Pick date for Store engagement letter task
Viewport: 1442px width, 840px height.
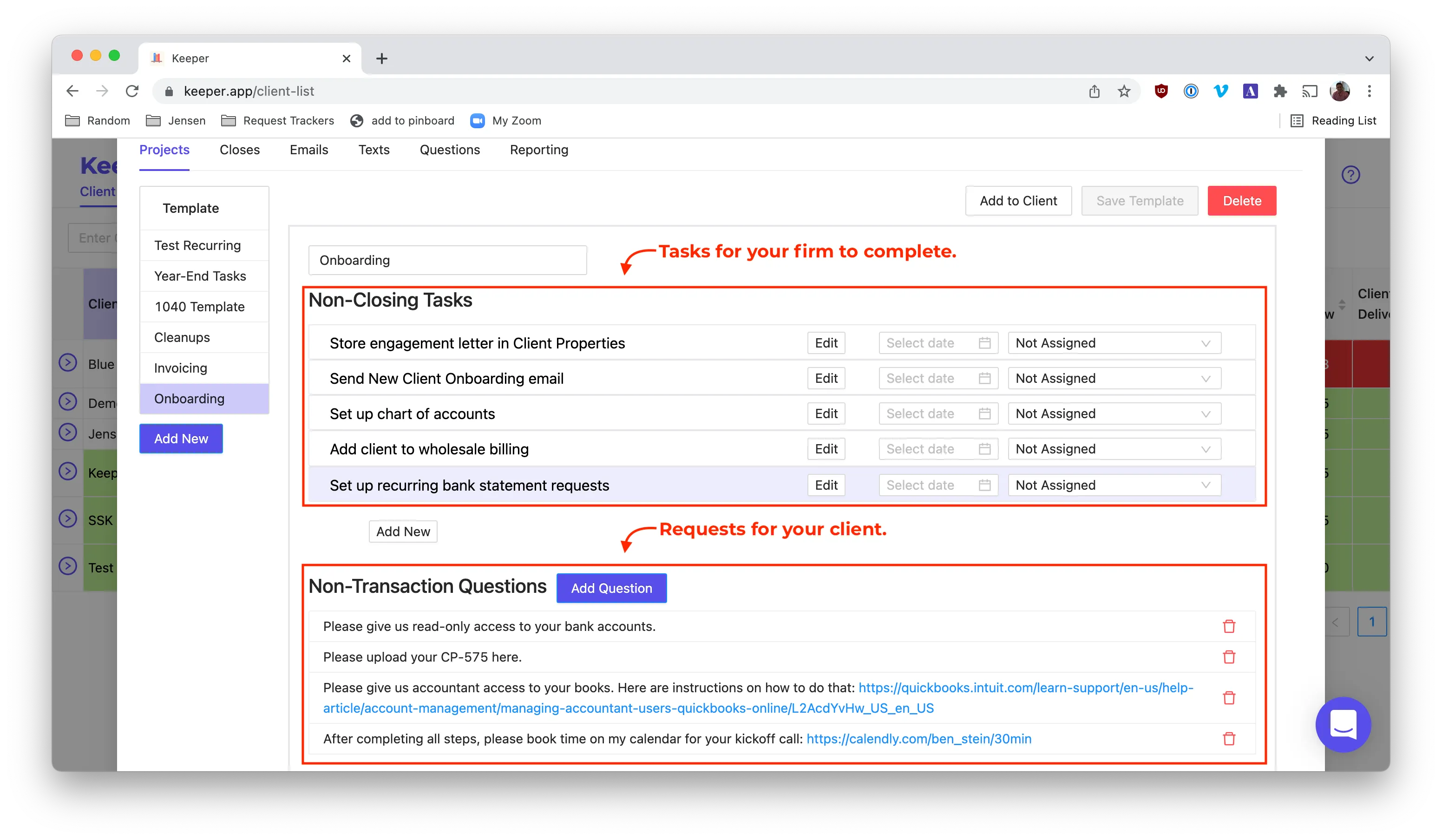[938, 343]
